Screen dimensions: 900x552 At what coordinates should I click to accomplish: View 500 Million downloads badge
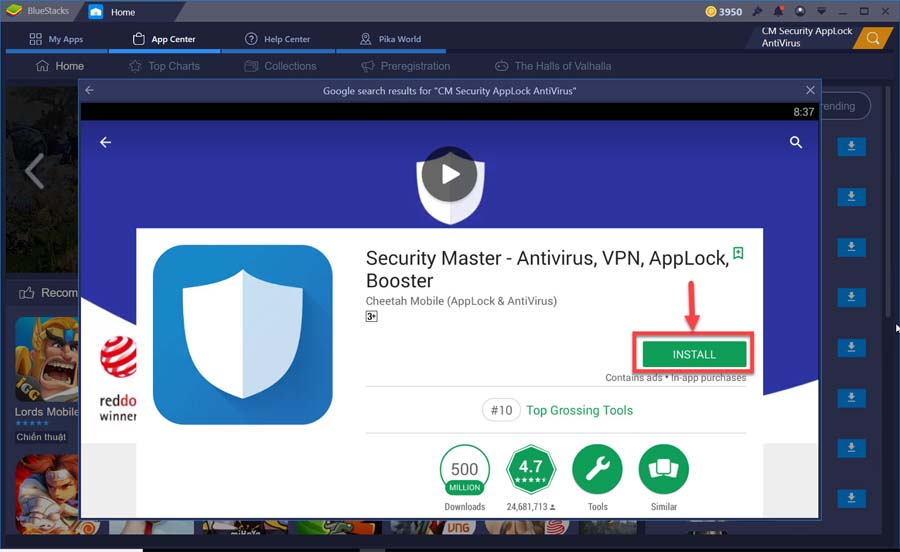tap(465, 470)
